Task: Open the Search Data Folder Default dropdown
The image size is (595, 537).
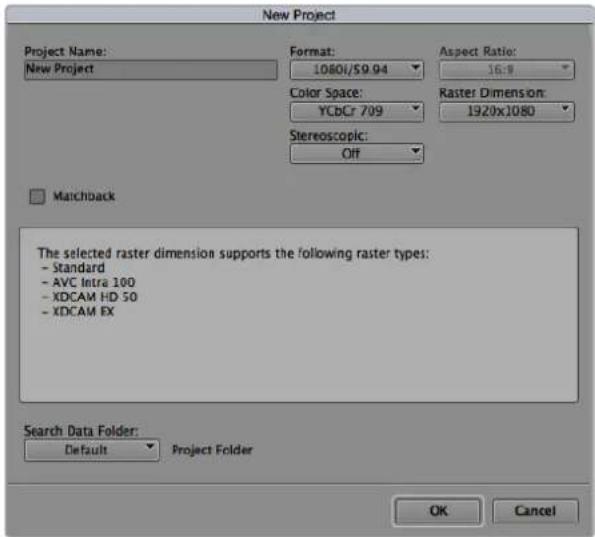Action: click(x=92, y=450)
